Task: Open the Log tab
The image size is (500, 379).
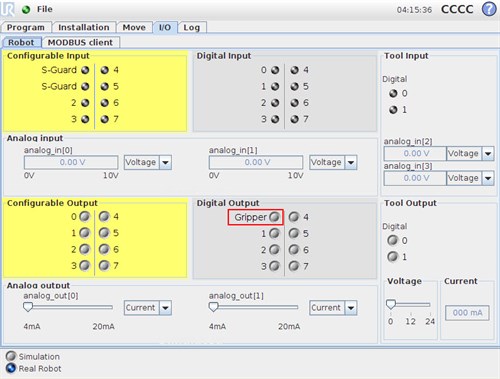Action: click(x=192, y=27)
